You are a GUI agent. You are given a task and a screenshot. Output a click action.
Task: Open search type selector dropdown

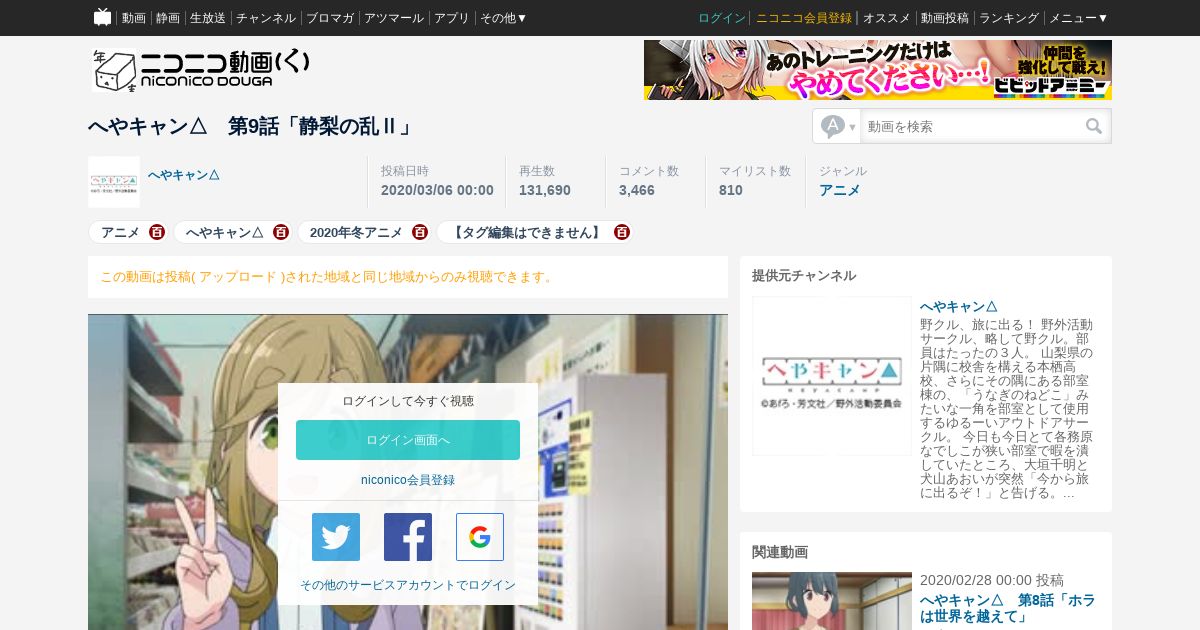coord(838,127)
